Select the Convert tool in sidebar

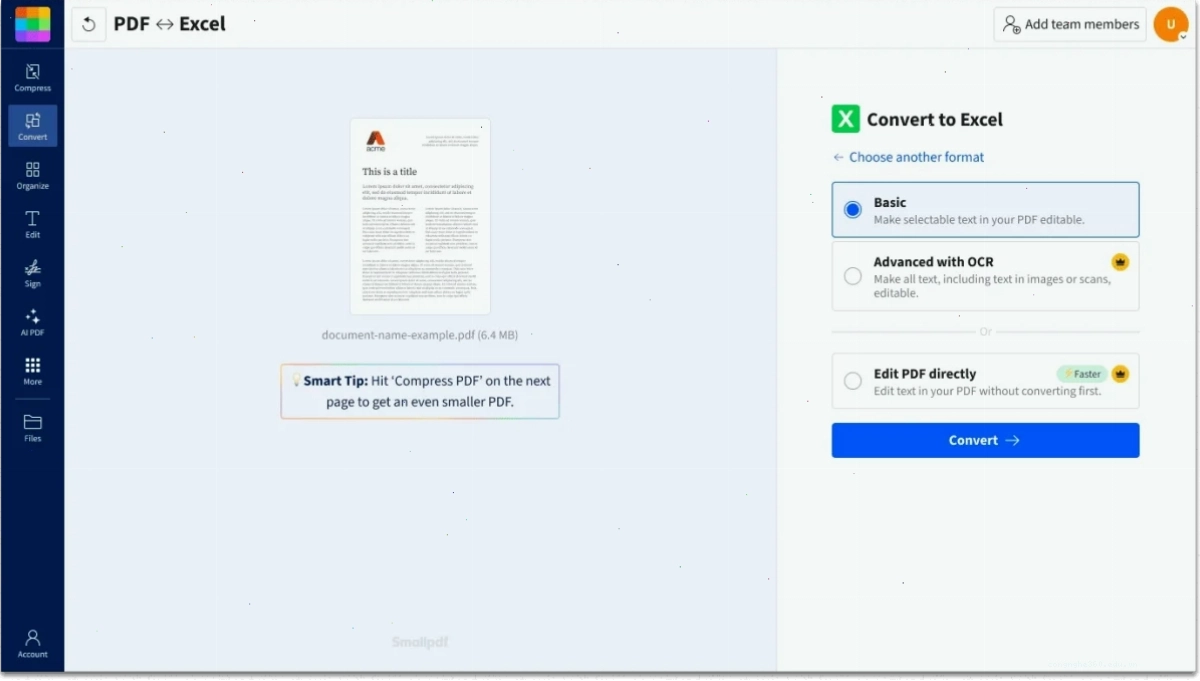coord(33,126)
